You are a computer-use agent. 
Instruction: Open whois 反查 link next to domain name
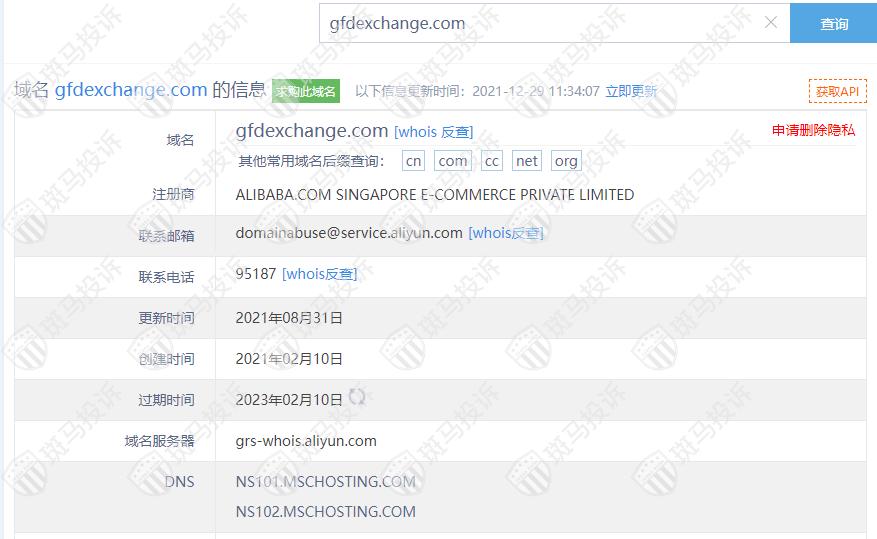[x=433, y=132]
